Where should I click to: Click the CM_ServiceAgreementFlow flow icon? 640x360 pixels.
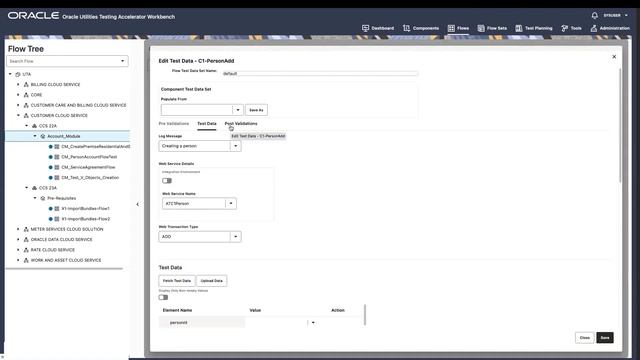click(57, 167)
